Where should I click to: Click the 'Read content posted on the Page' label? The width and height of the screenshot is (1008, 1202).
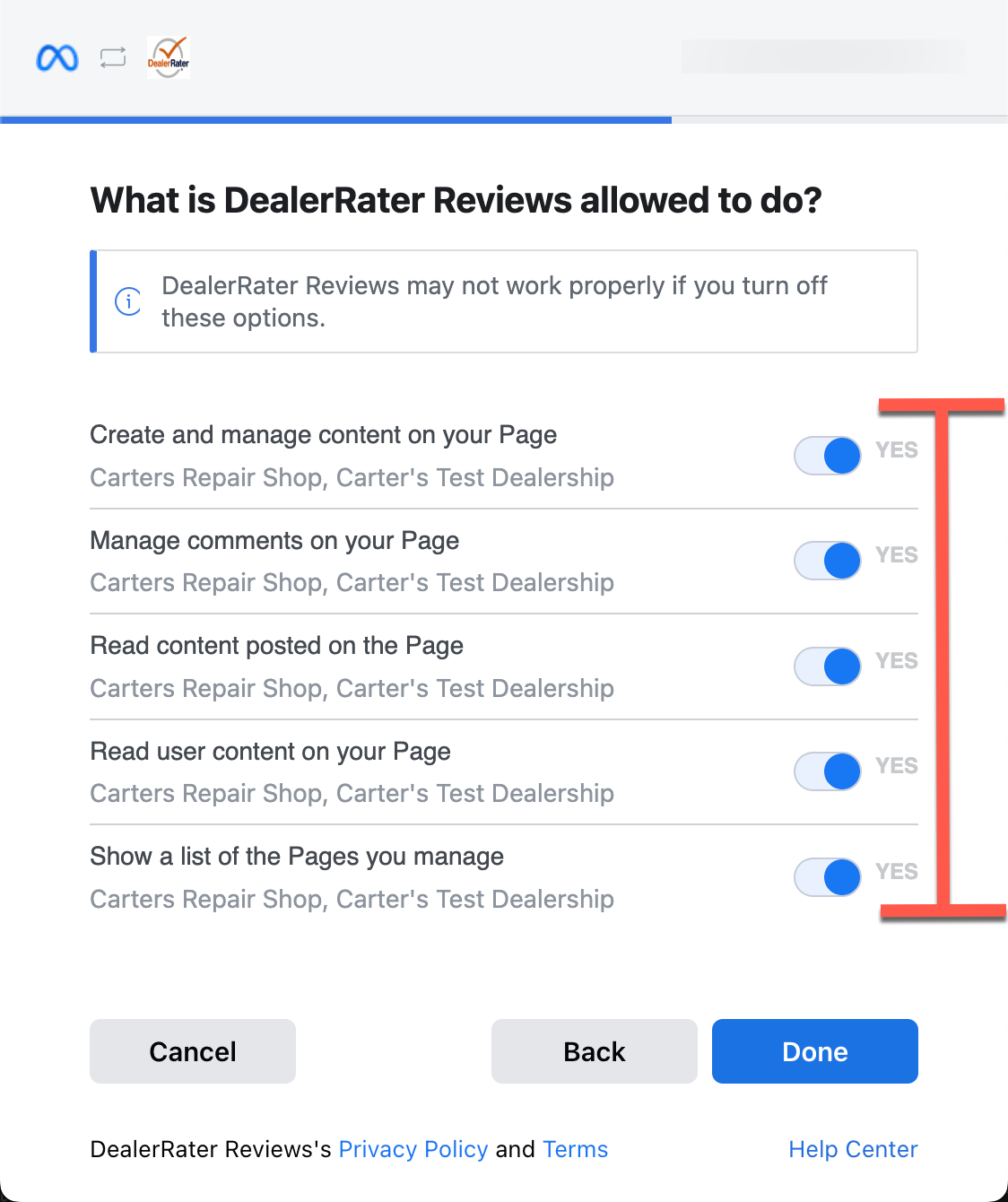pyautogui.click(x=277, y=646)
